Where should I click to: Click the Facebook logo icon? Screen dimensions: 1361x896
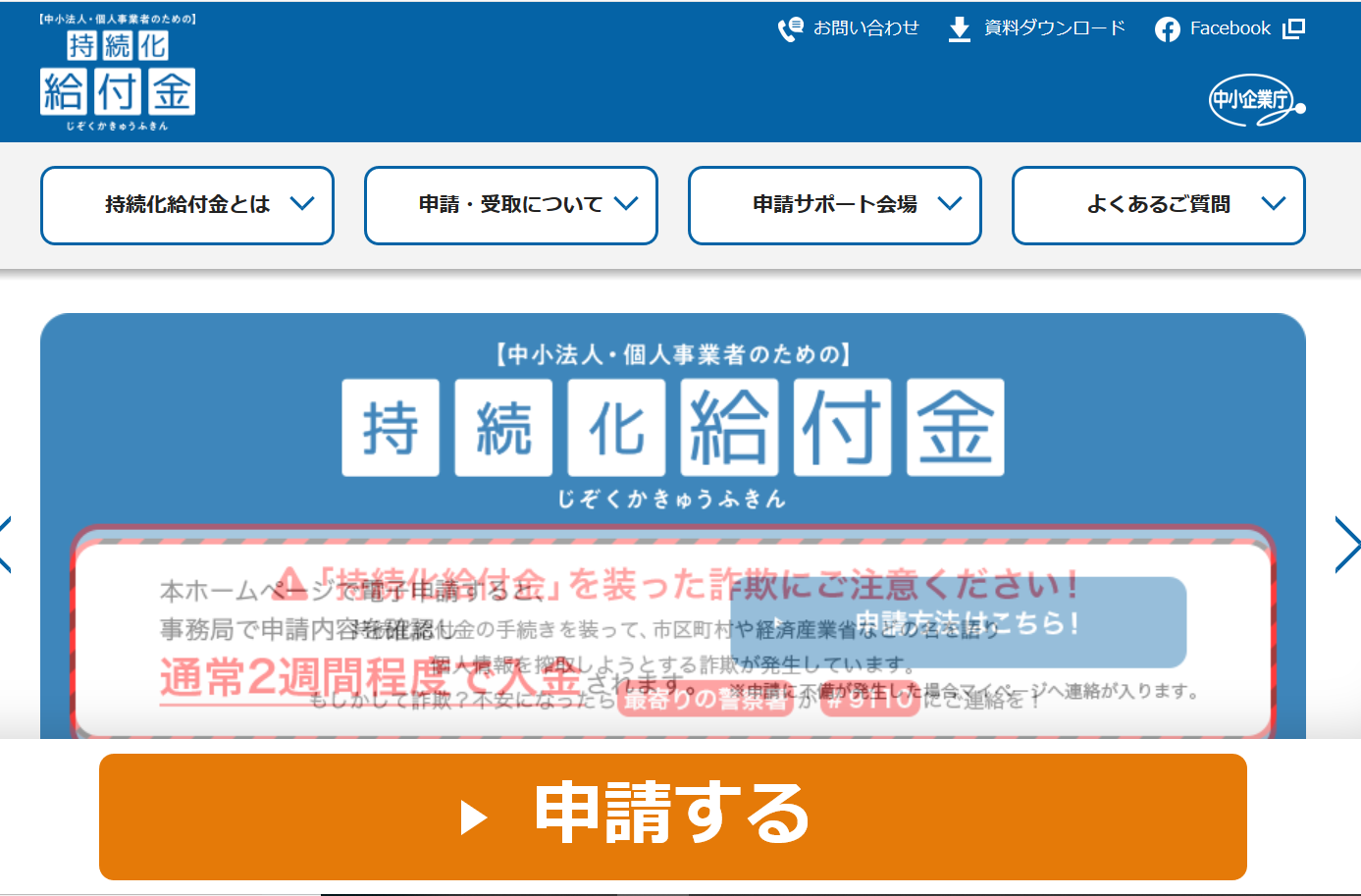point(1167,29)
